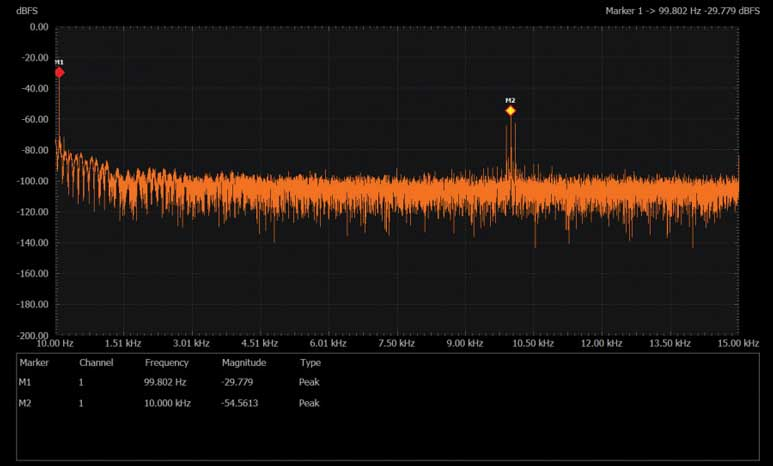Click the -54.5613 magnitude cell
This screenshot has width=773, height=466.
pos(241,402)
